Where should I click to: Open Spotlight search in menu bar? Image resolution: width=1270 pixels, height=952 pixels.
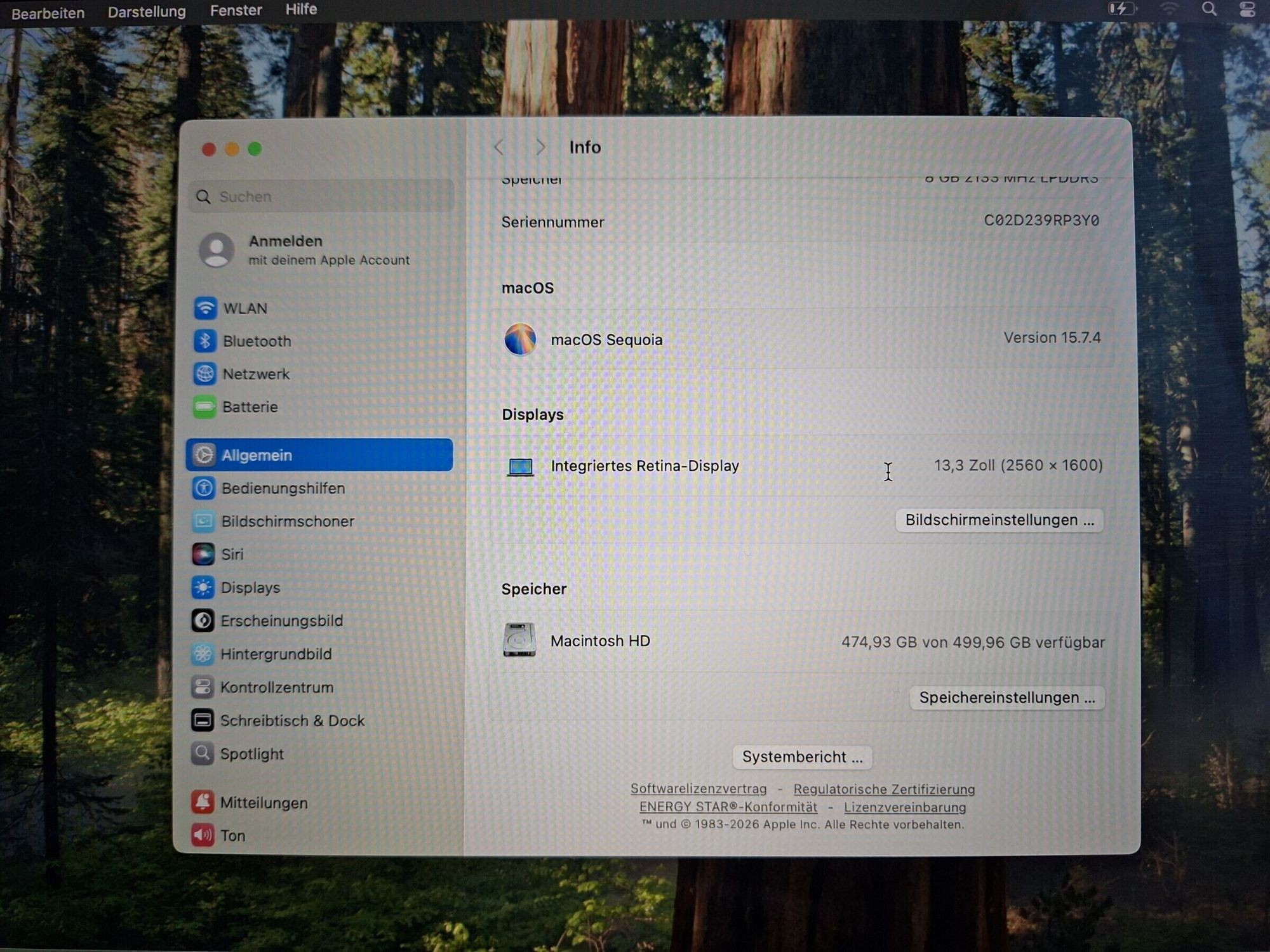click(x=1209, y=10)
